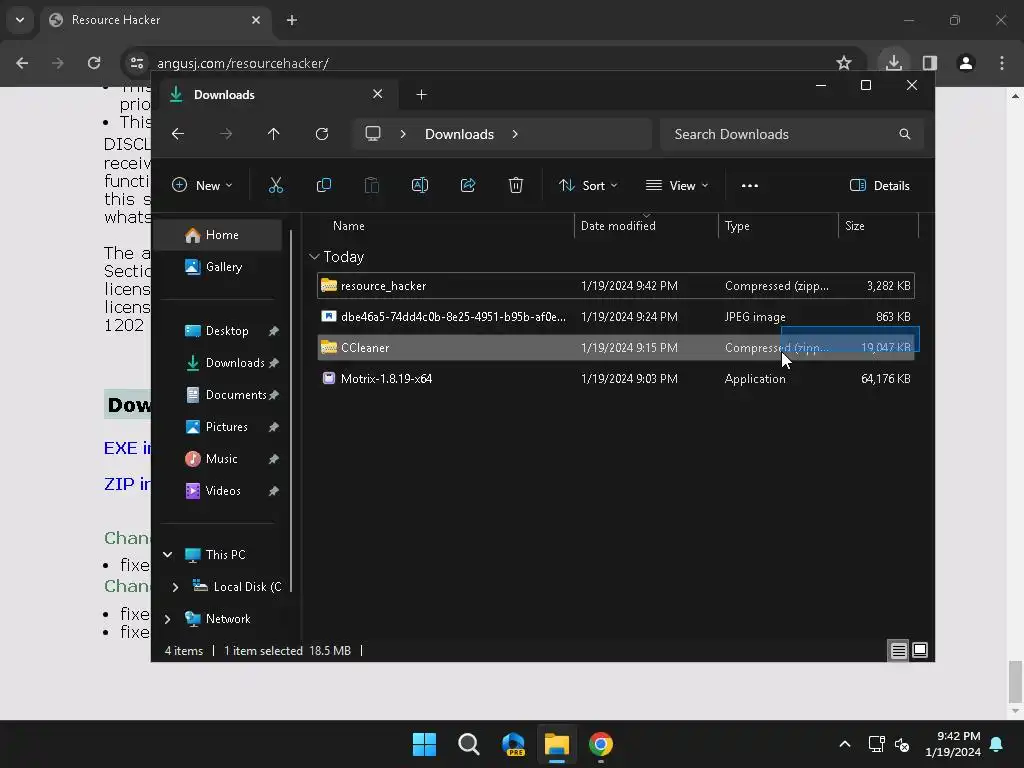Select the resource_hacker zip file
1024x768 pixels.
pos(616,285)
